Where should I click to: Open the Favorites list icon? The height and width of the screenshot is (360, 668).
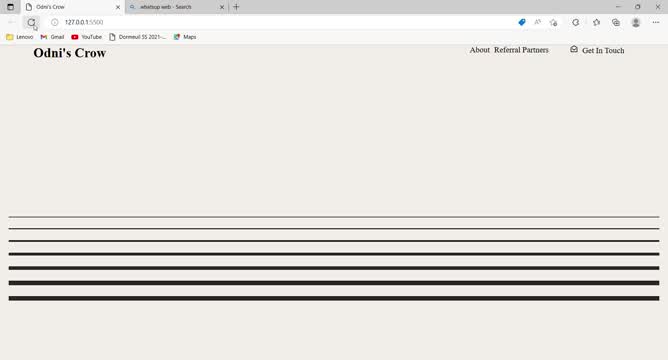click(596, 22)
